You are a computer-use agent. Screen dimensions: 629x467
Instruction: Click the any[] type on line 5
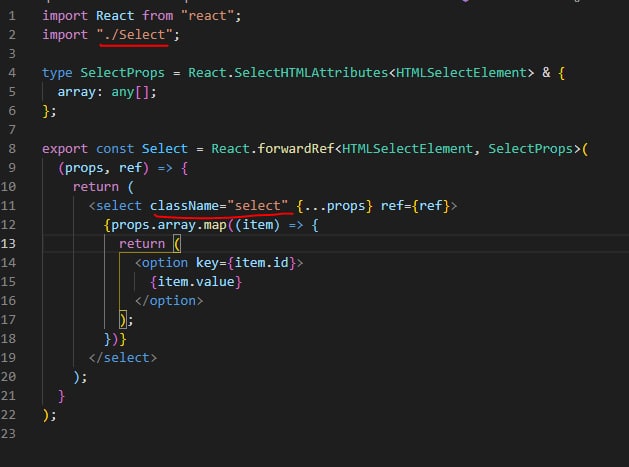[x=130, y=92]
